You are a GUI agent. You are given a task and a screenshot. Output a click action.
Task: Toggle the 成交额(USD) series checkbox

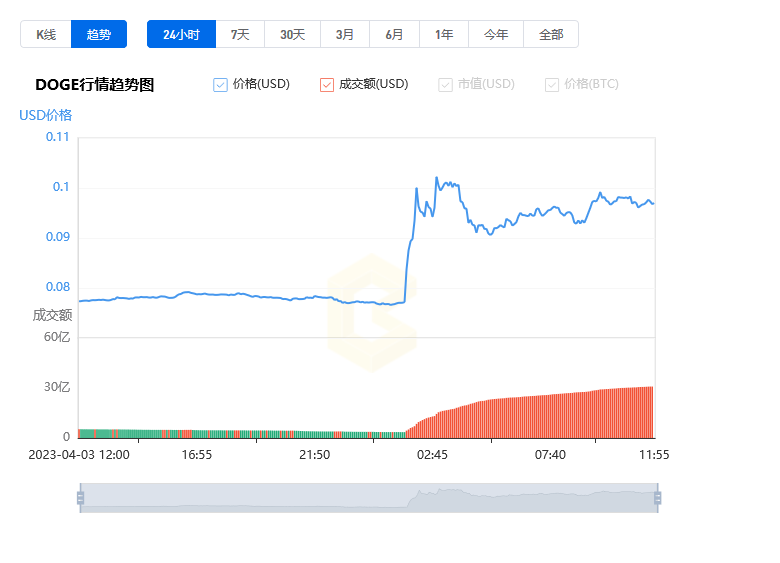[x=327, y=85]
